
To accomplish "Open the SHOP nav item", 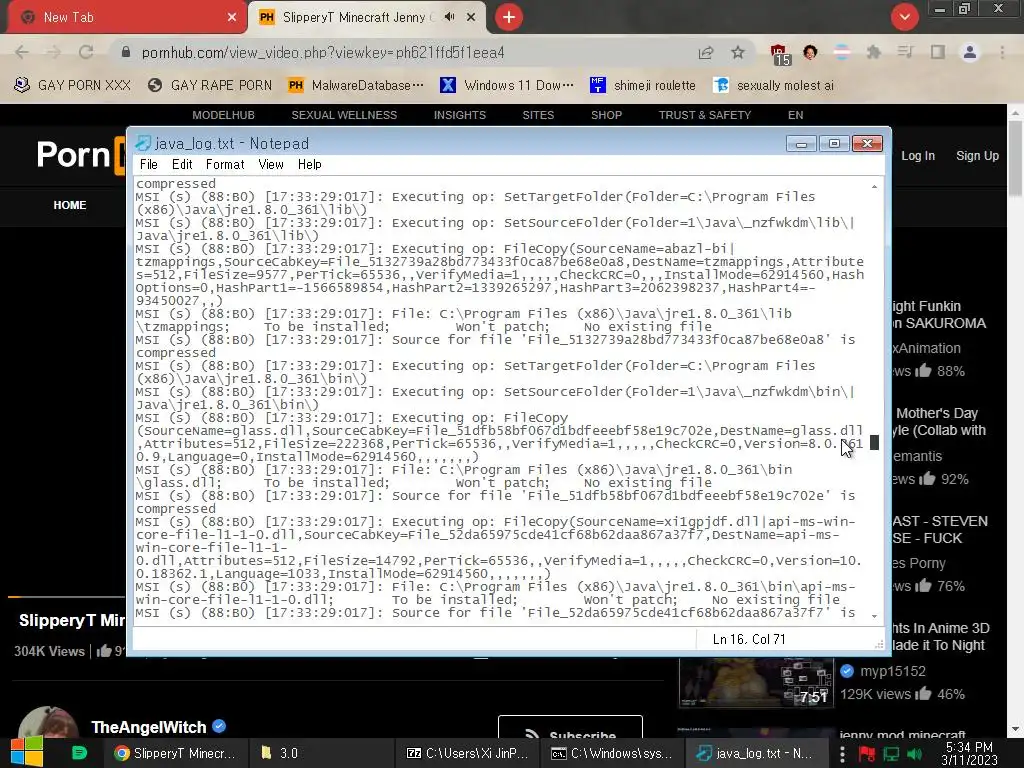I will [x=606, y=115].
